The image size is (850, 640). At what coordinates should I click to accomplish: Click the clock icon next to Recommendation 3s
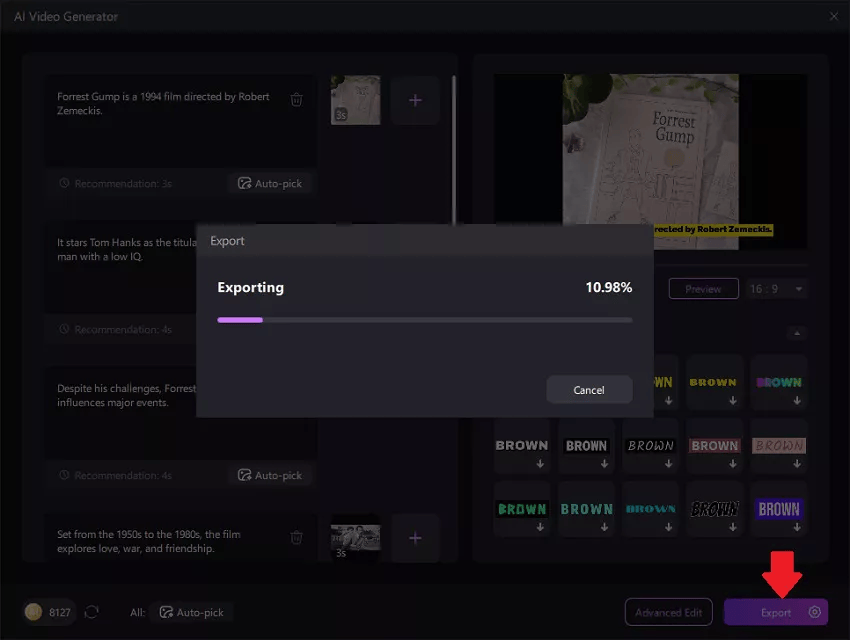62,183
